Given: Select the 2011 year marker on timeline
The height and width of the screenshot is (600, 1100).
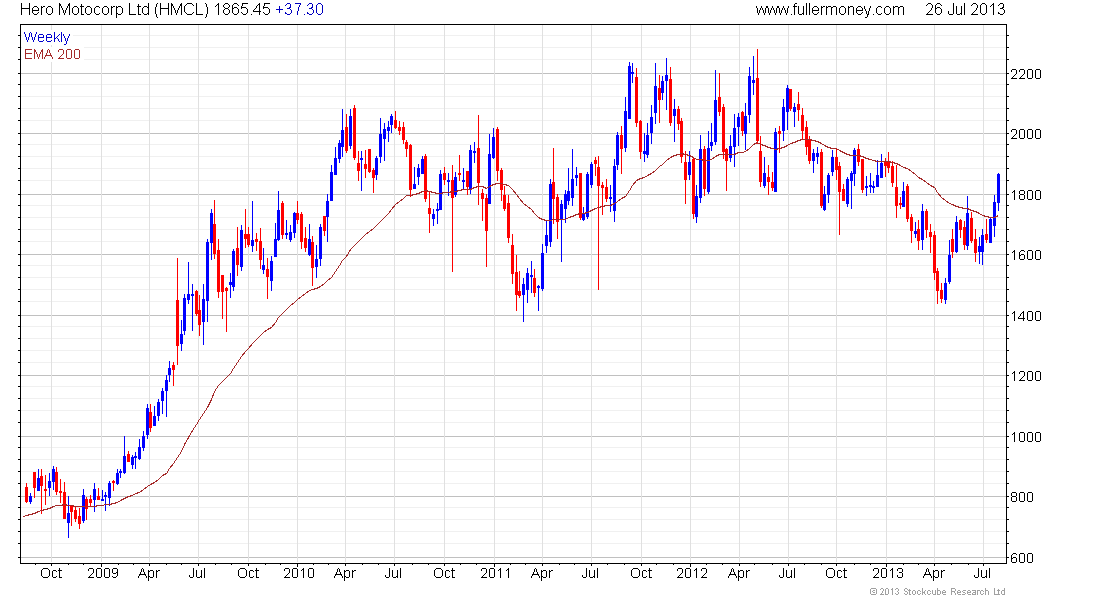Looking at the screenshot, I should coord(496,573).
